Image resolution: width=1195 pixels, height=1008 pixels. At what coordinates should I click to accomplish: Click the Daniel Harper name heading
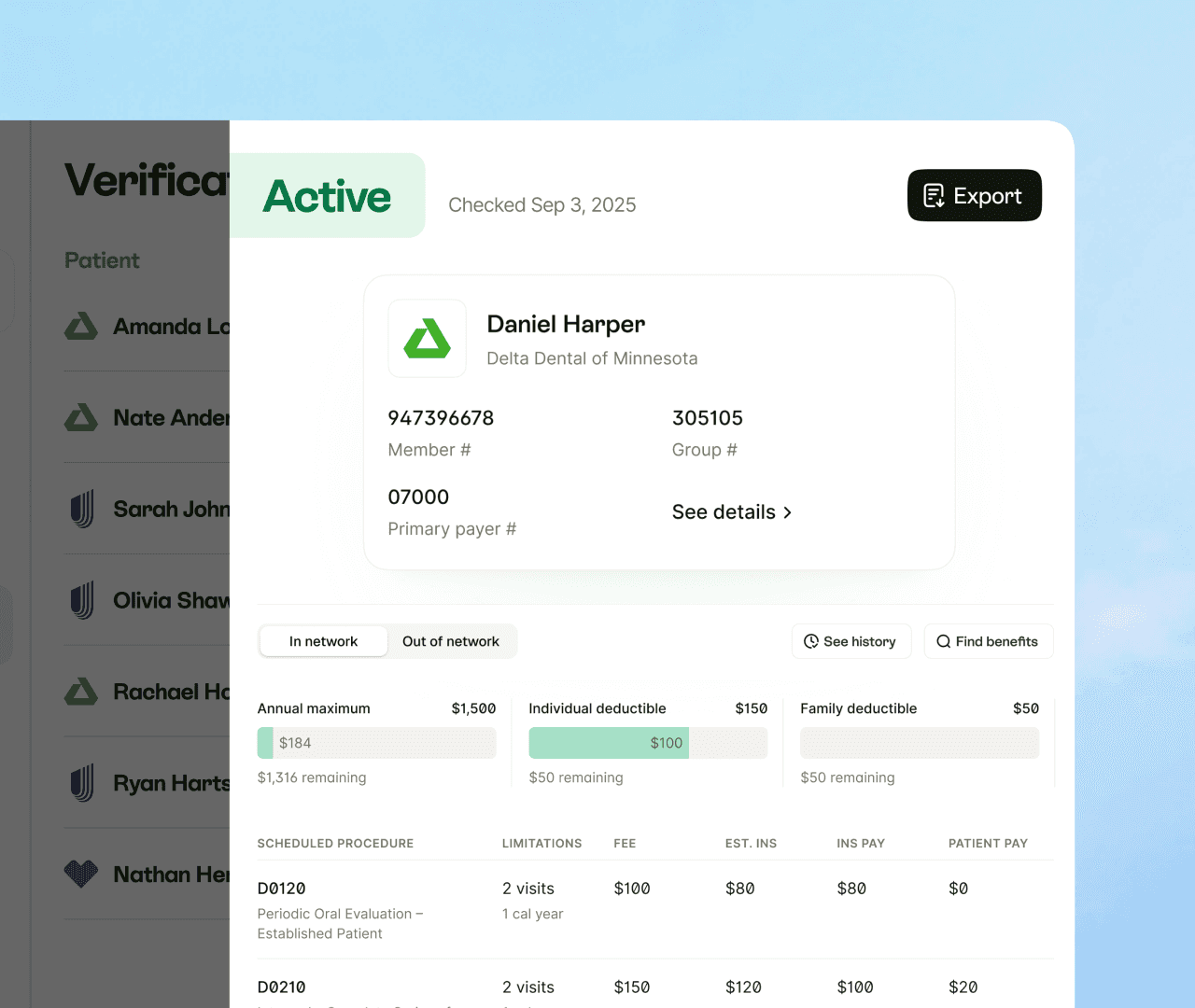click(x=566, y=324)
